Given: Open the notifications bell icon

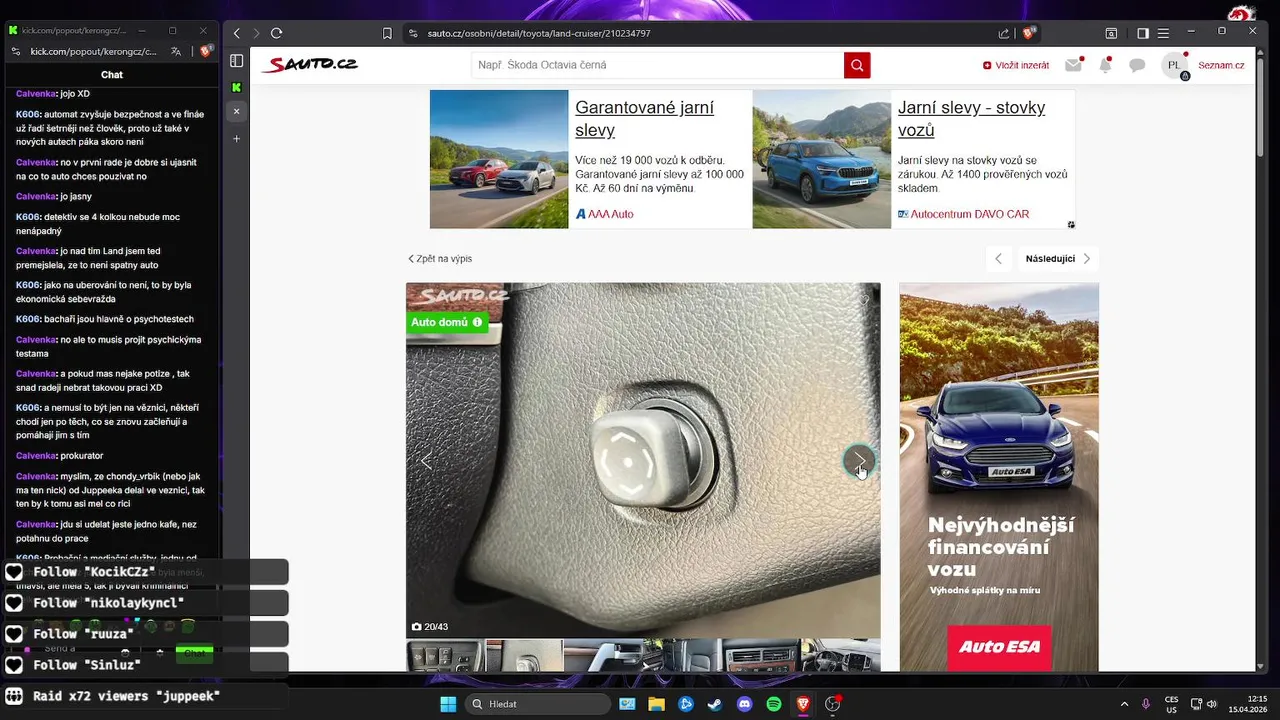Looking at the screenshot, I should pos(1105,65).
